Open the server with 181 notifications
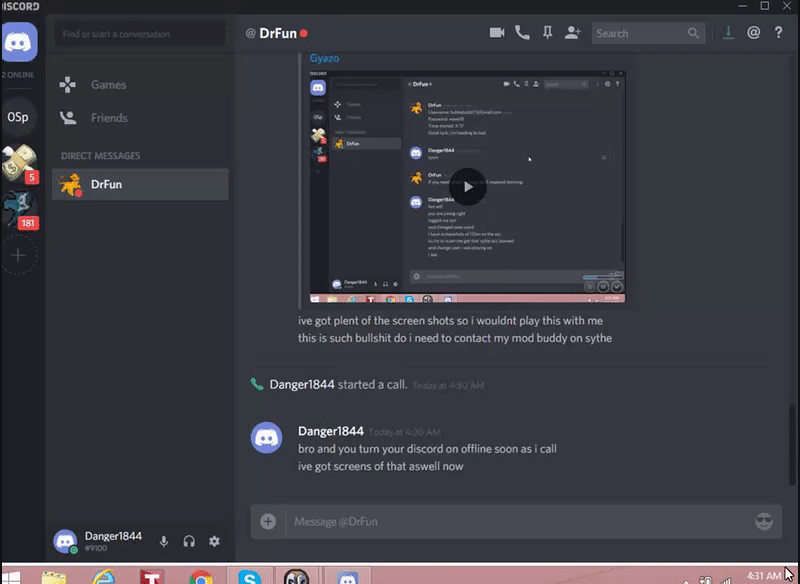 pyautogui.click(x=18, y=209)
